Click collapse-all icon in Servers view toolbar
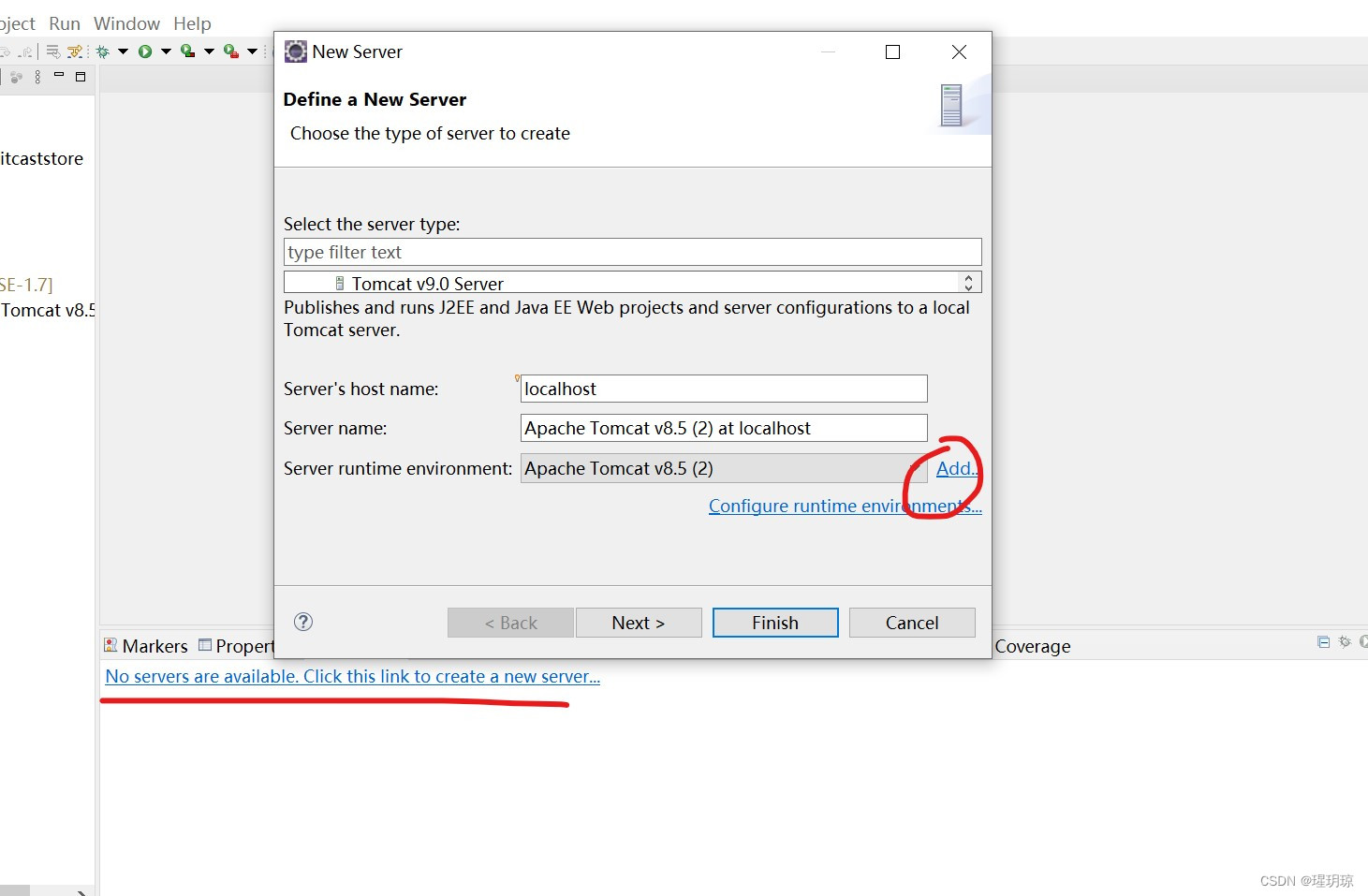1368x896 pixels. 1323,641
